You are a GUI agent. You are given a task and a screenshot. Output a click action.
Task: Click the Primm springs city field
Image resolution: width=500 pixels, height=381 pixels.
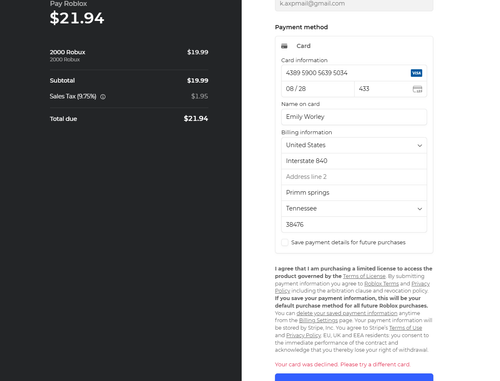click(x=354, y=193)
